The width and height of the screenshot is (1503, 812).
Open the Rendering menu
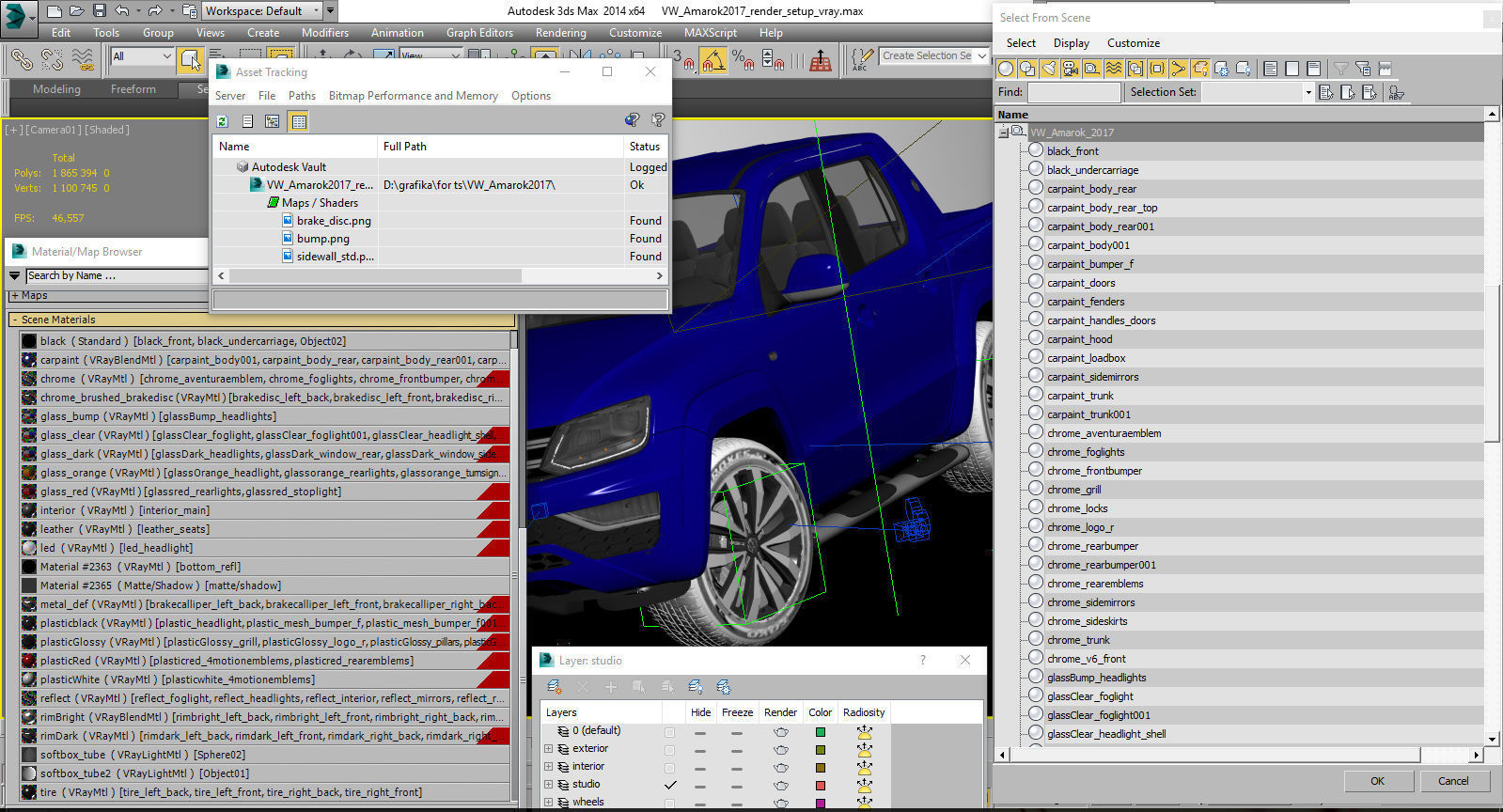(x=560, y=32)
